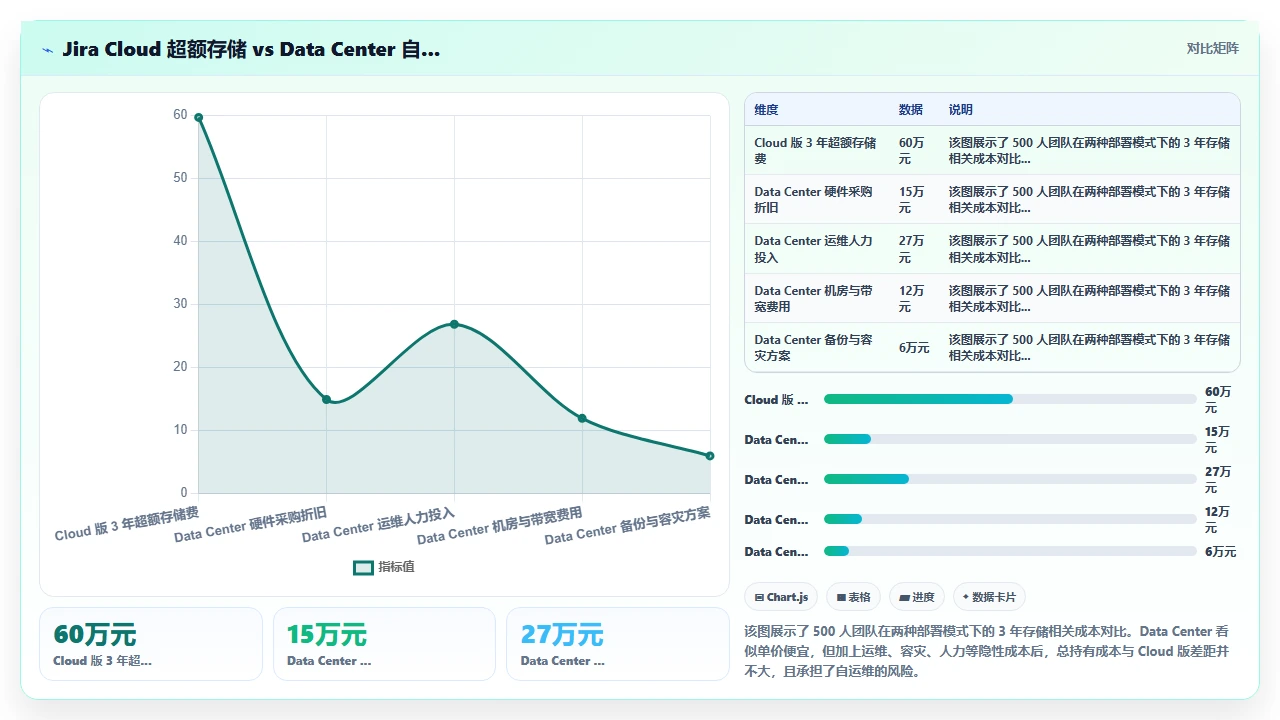Select the 60万元 Cloud stat card
1280x720 pixels.
pyautogui.click(x=151, y=644)
